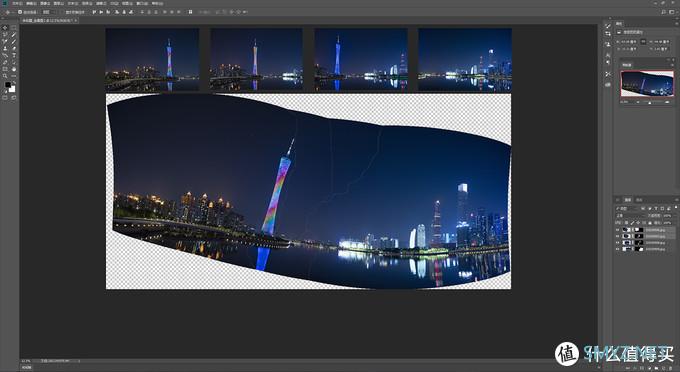680x372 pixels.
Task: Select the top layer's mask thumbnail
Action: 639,230
